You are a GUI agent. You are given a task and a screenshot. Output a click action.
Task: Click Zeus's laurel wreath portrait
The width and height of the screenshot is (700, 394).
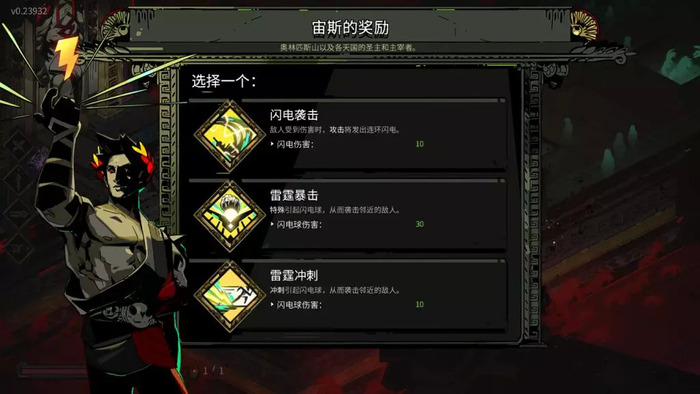(x=123, y=165)
